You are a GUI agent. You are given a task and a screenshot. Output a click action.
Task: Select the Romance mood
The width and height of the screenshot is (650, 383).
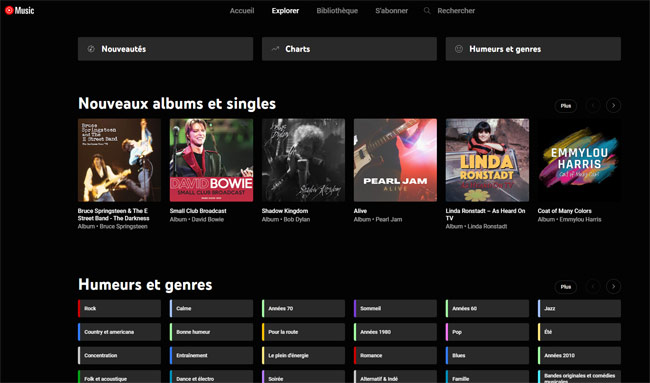tap(395, 356)
